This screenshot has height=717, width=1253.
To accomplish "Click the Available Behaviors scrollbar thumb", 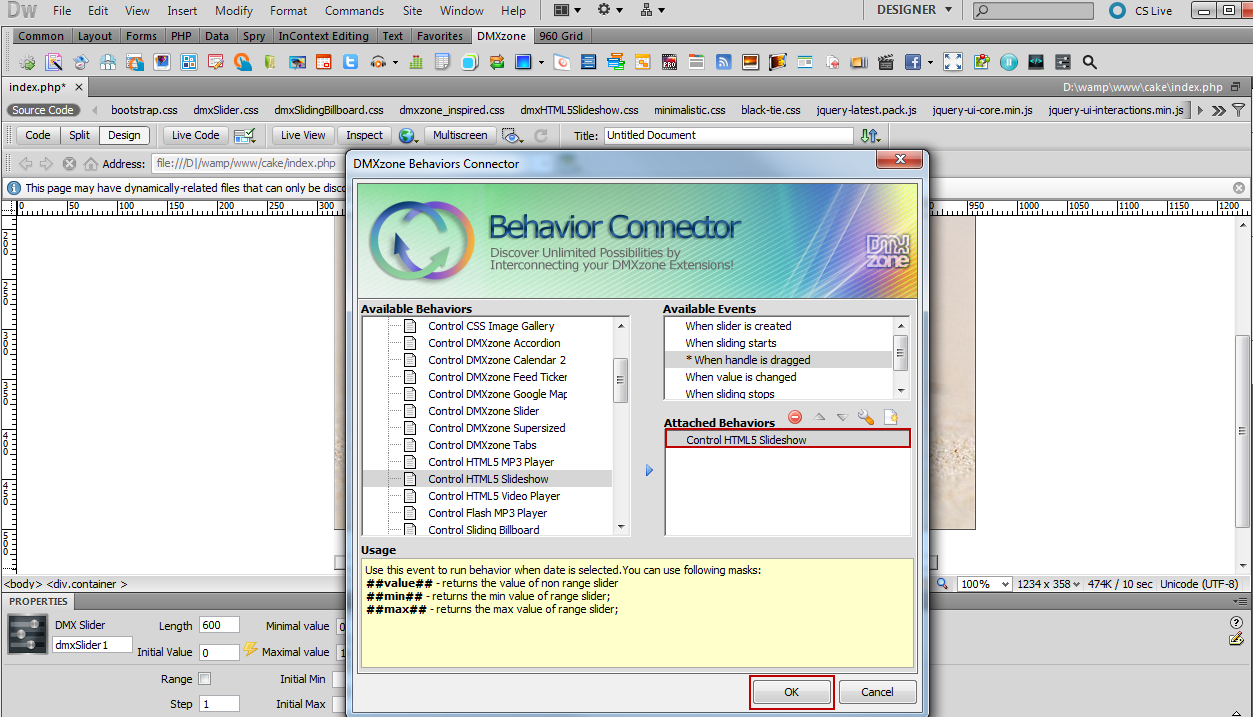I will 620,379.
